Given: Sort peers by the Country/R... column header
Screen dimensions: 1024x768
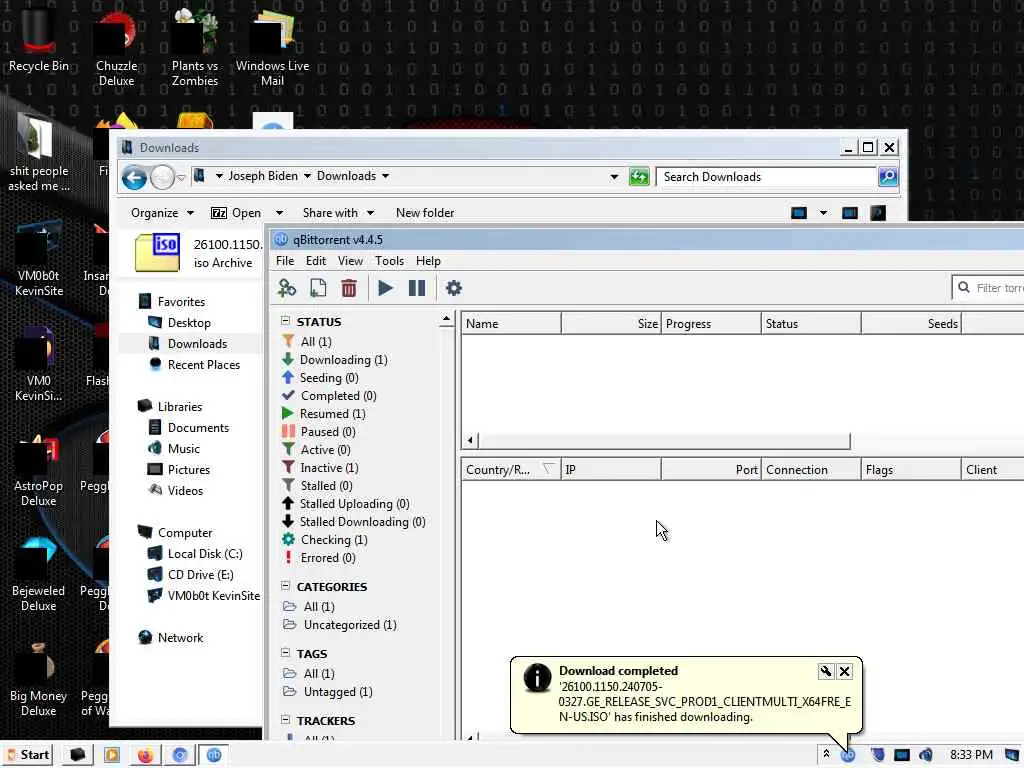Looking at the screenshot, I should (x=511, y=470).
